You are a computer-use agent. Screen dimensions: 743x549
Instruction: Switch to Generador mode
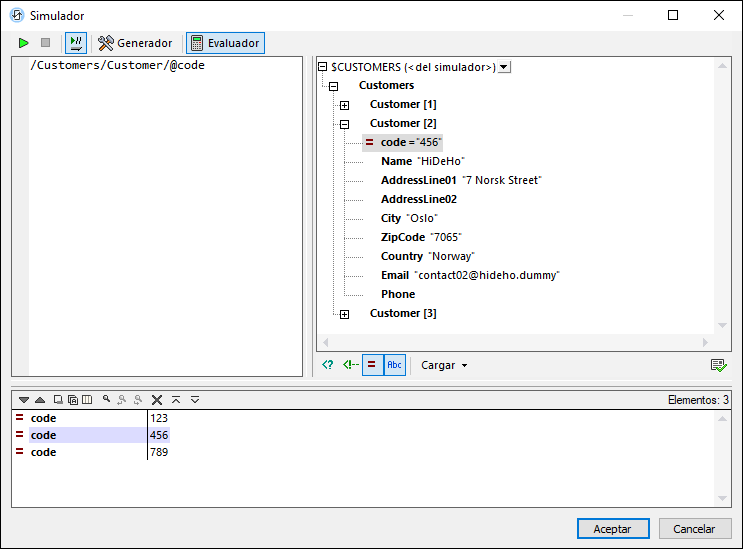135,43
